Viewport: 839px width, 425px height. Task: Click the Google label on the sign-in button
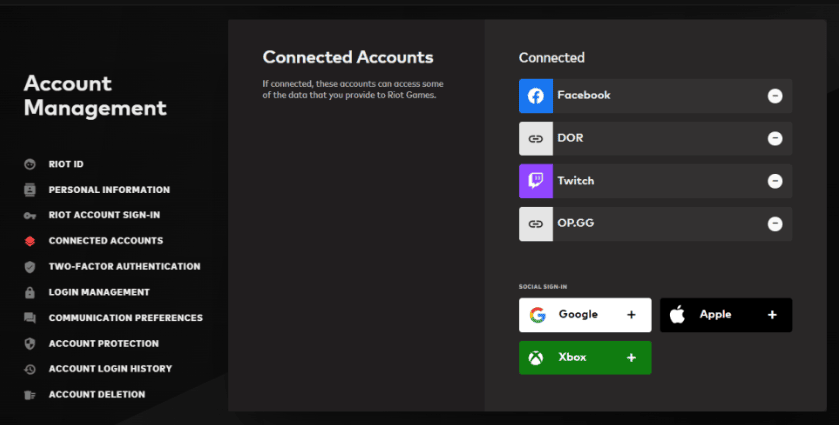(578, 314)
